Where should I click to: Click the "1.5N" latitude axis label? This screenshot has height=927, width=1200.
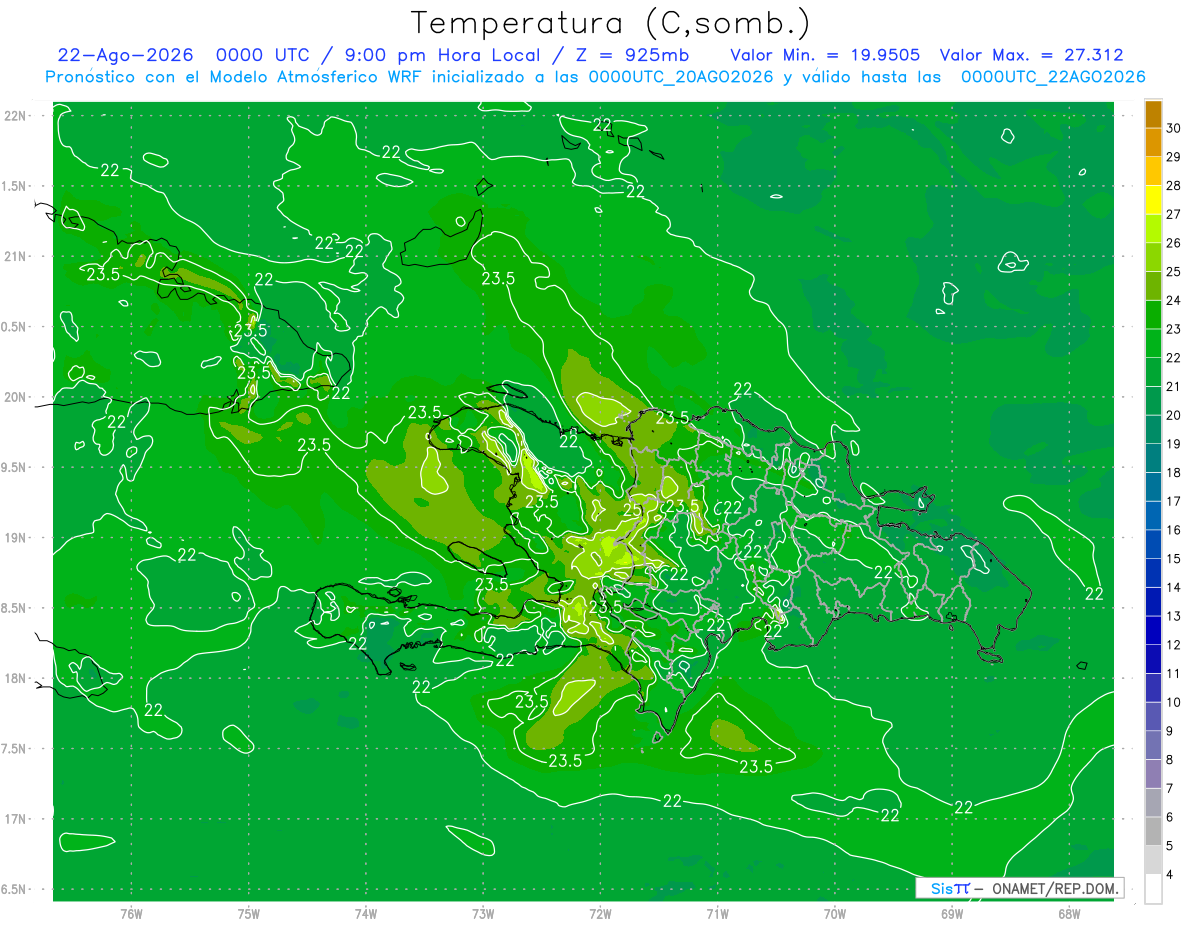16,186
